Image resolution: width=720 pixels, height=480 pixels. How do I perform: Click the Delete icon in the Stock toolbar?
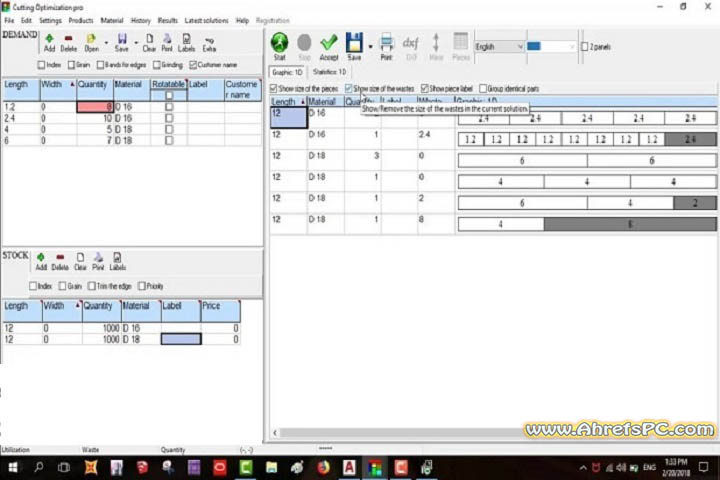coord(60,257)
